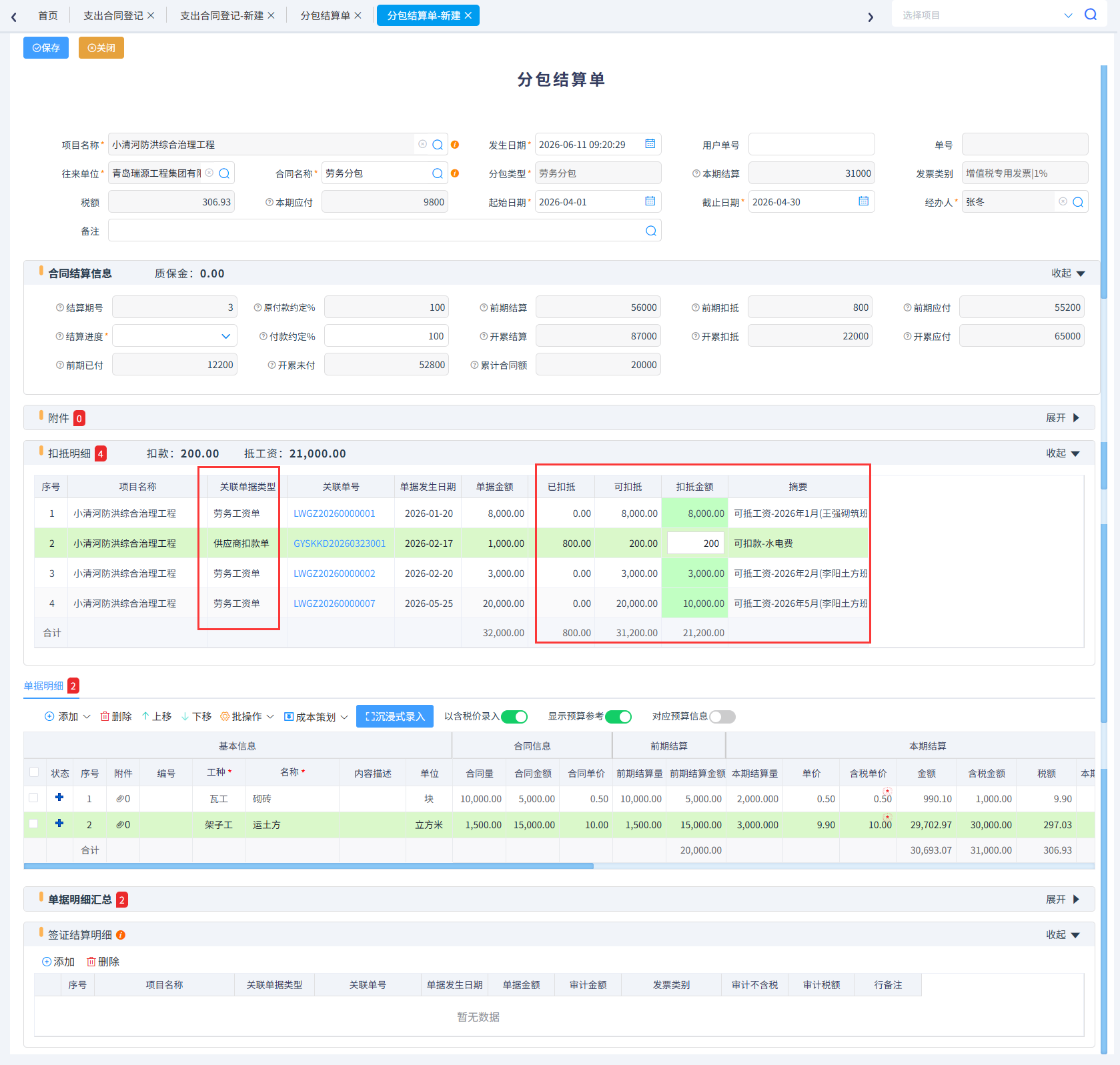Collapse the 扣抵明细 section via 收起
The height and width of the screenshot is (1065, 1120).
click(x=1063, y=453)
